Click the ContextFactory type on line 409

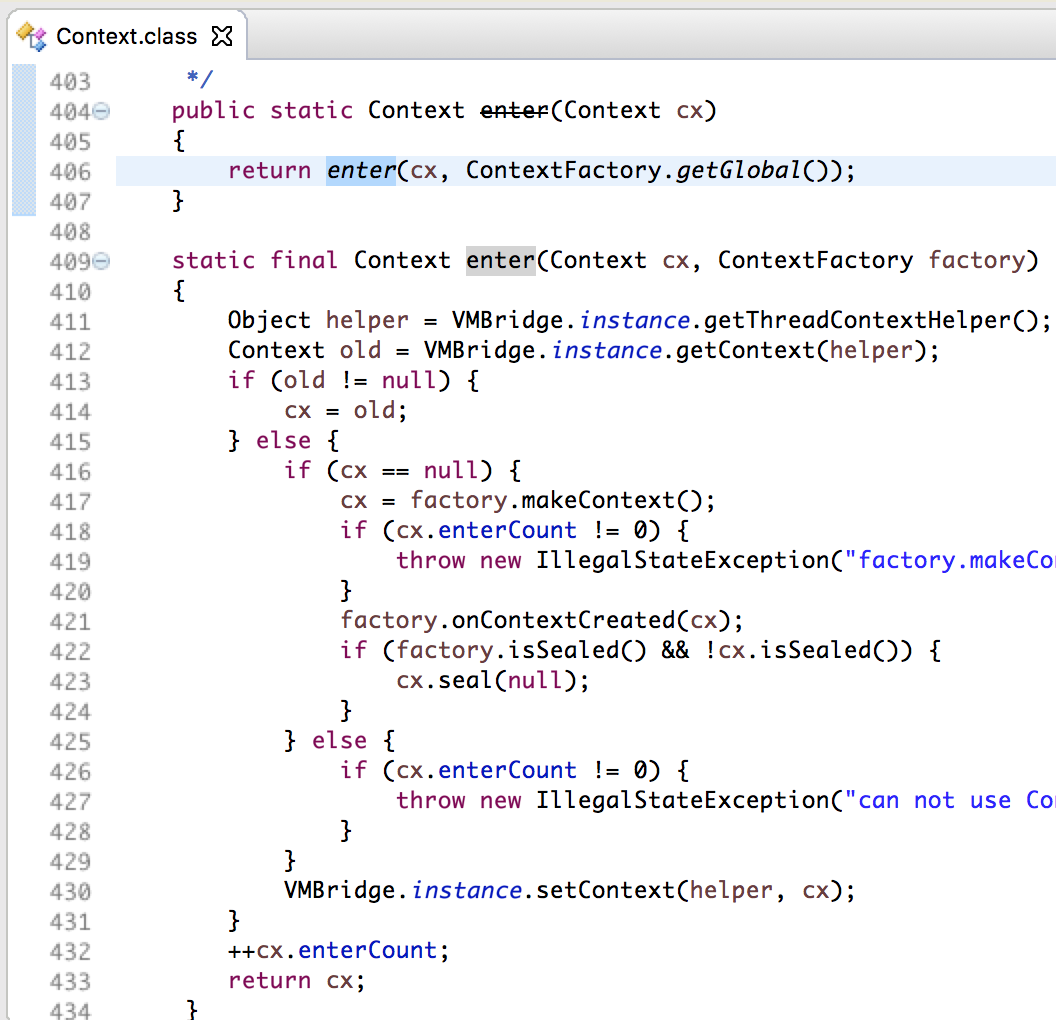click(816, 261)
